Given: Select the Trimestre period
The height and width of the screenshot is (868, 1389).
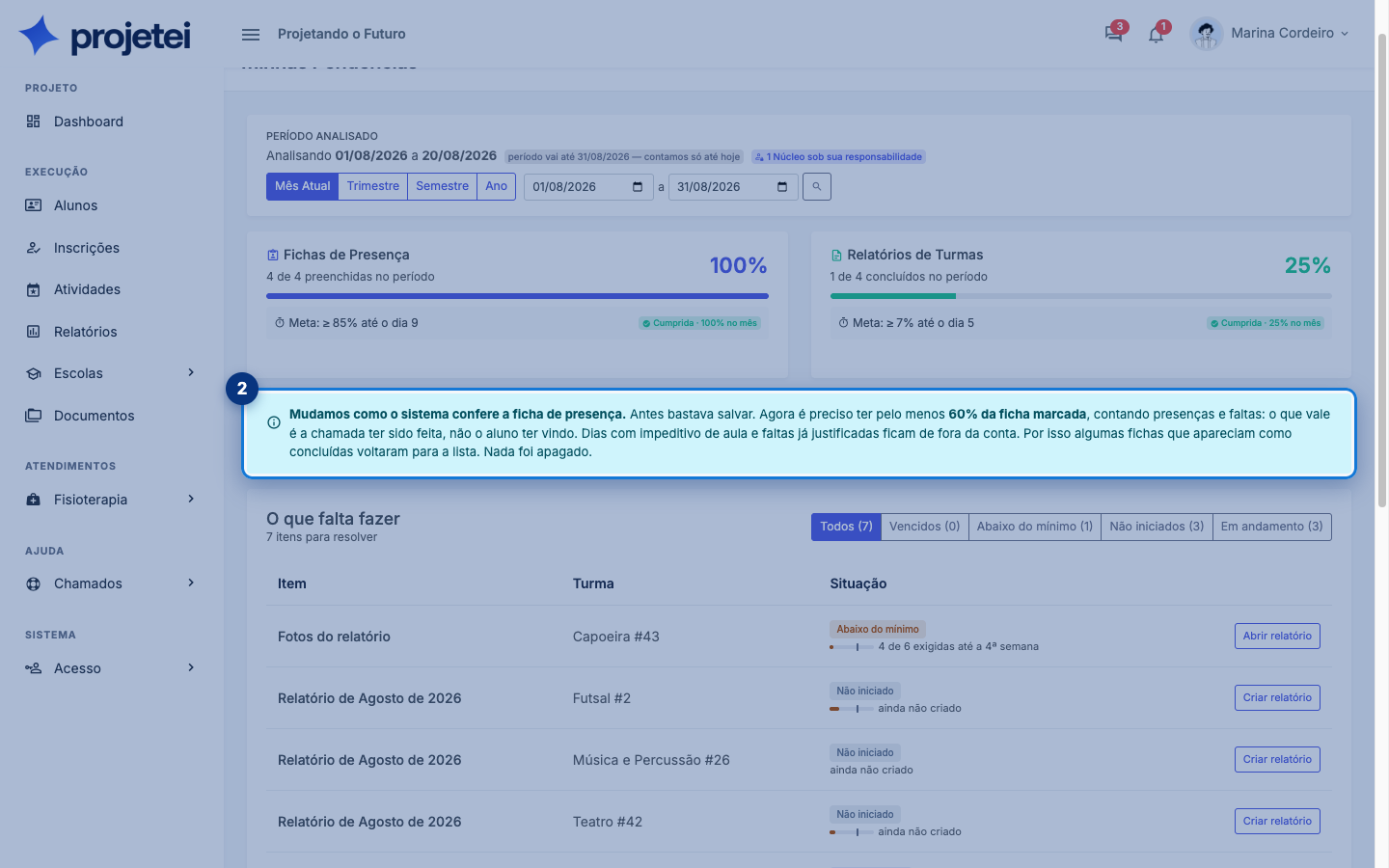Looking at the screenshot, I should pos(373,186).
